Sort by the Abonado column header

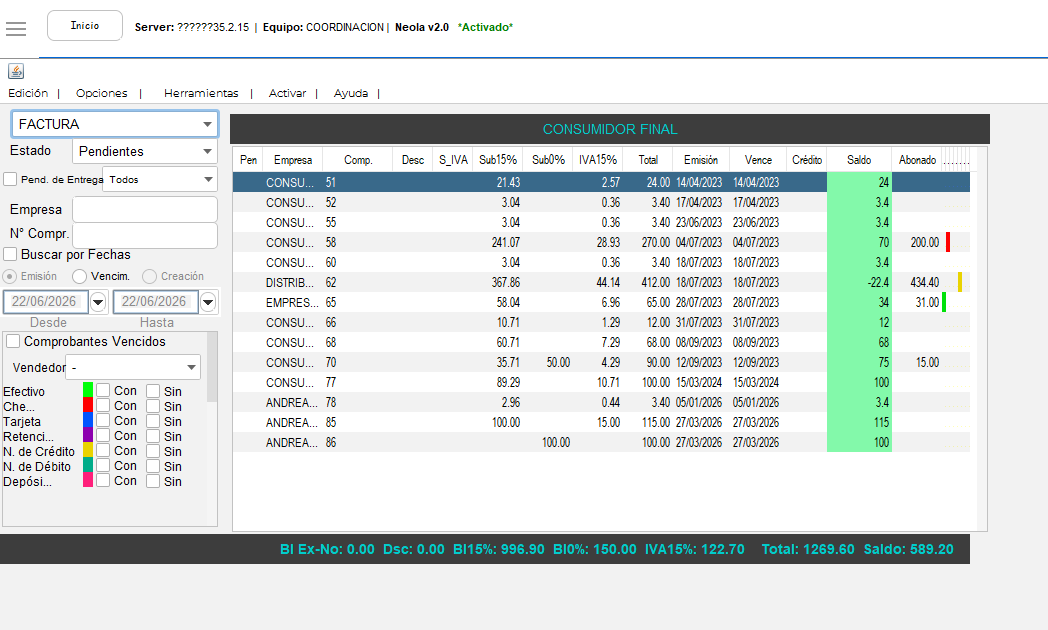[x=917, y=160]
